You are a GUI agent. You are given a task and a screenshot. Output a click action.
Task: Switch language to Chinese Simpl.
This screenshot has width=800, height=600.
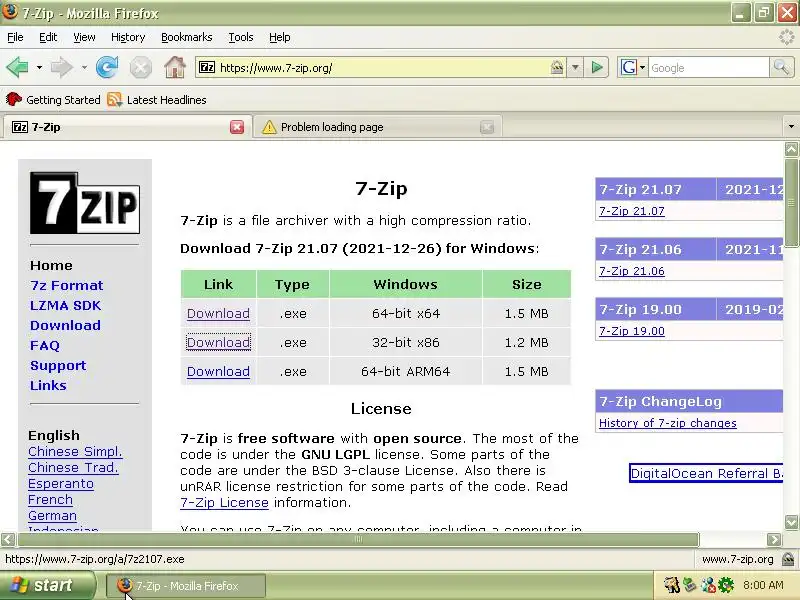pos(75,452)
